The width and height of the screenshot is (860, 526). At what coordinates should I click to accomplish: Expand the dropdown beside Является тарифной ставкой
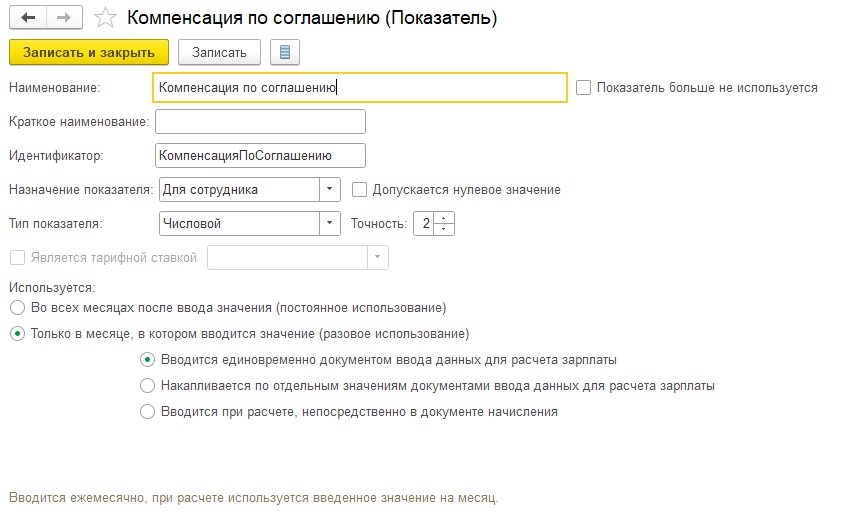[x=377, y=258]
